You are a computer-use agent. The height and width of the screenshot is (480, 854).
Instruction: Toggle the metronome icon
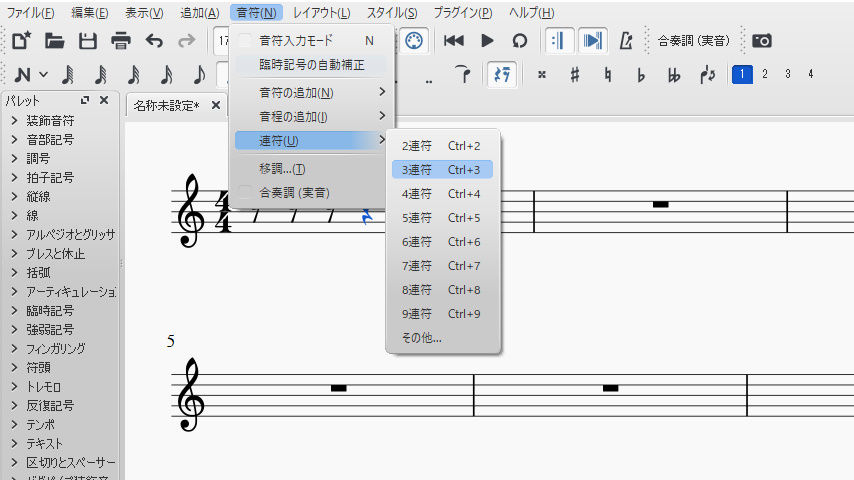[626, 41]
